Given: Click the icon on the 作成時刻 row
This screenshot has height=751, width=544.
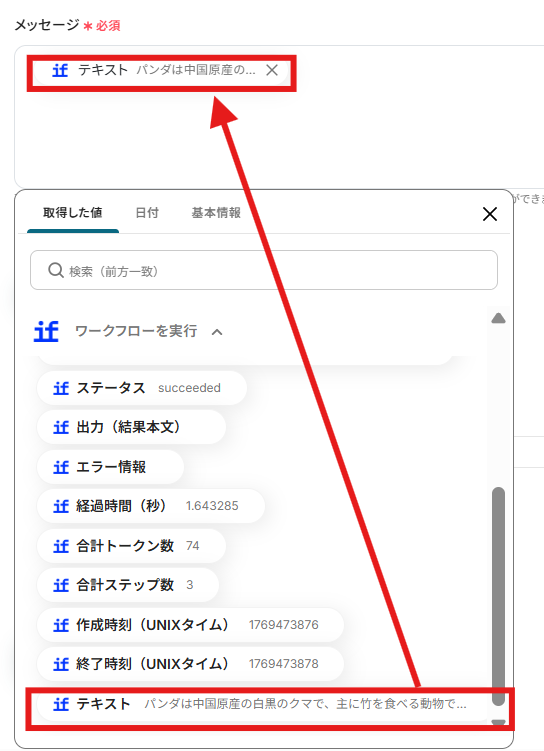Looking at the screenshot, I should (61, 625).
